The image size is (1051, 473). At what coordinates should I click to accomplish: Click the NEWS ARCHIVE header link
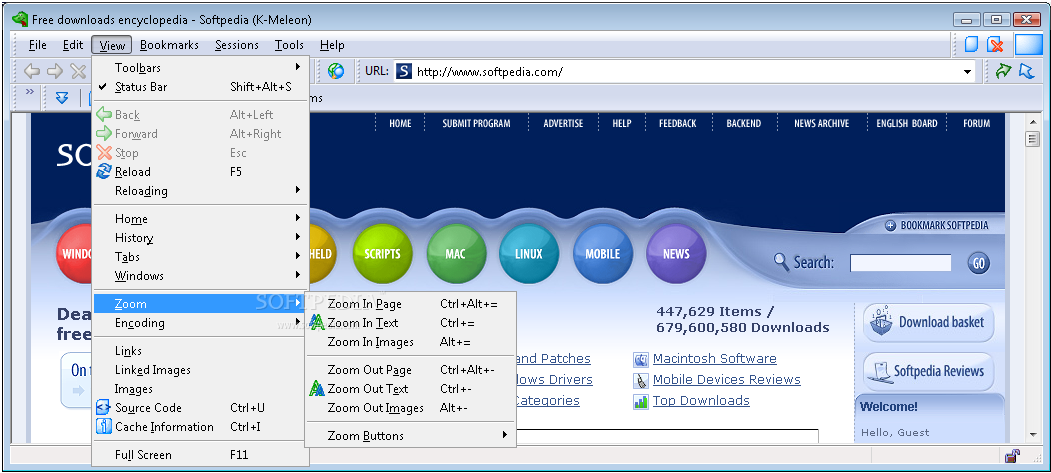coord(821,123)
